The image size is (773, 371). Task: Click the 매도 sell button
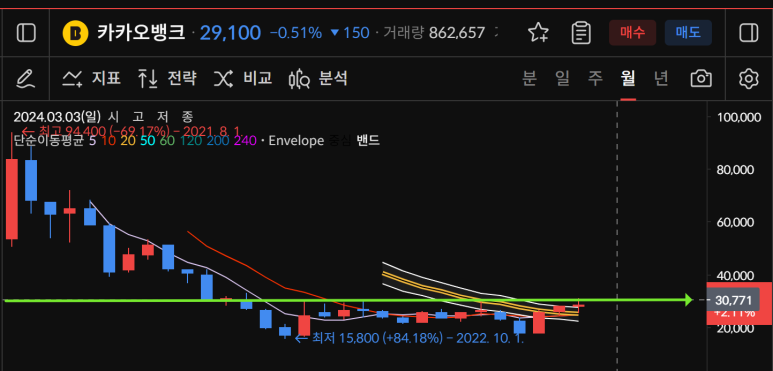(x=688, y=33)
